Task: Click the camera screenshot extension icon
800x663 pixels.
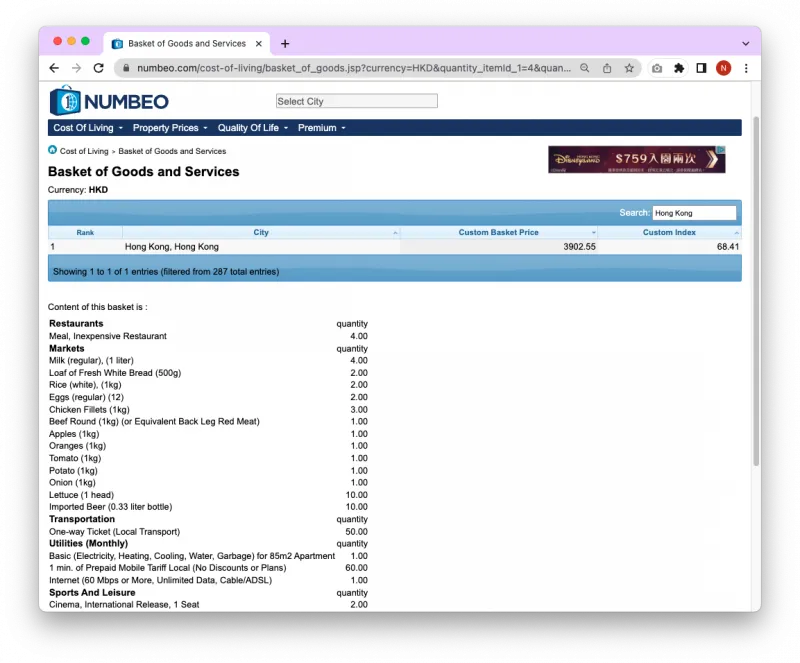Action: coord(657,68)
